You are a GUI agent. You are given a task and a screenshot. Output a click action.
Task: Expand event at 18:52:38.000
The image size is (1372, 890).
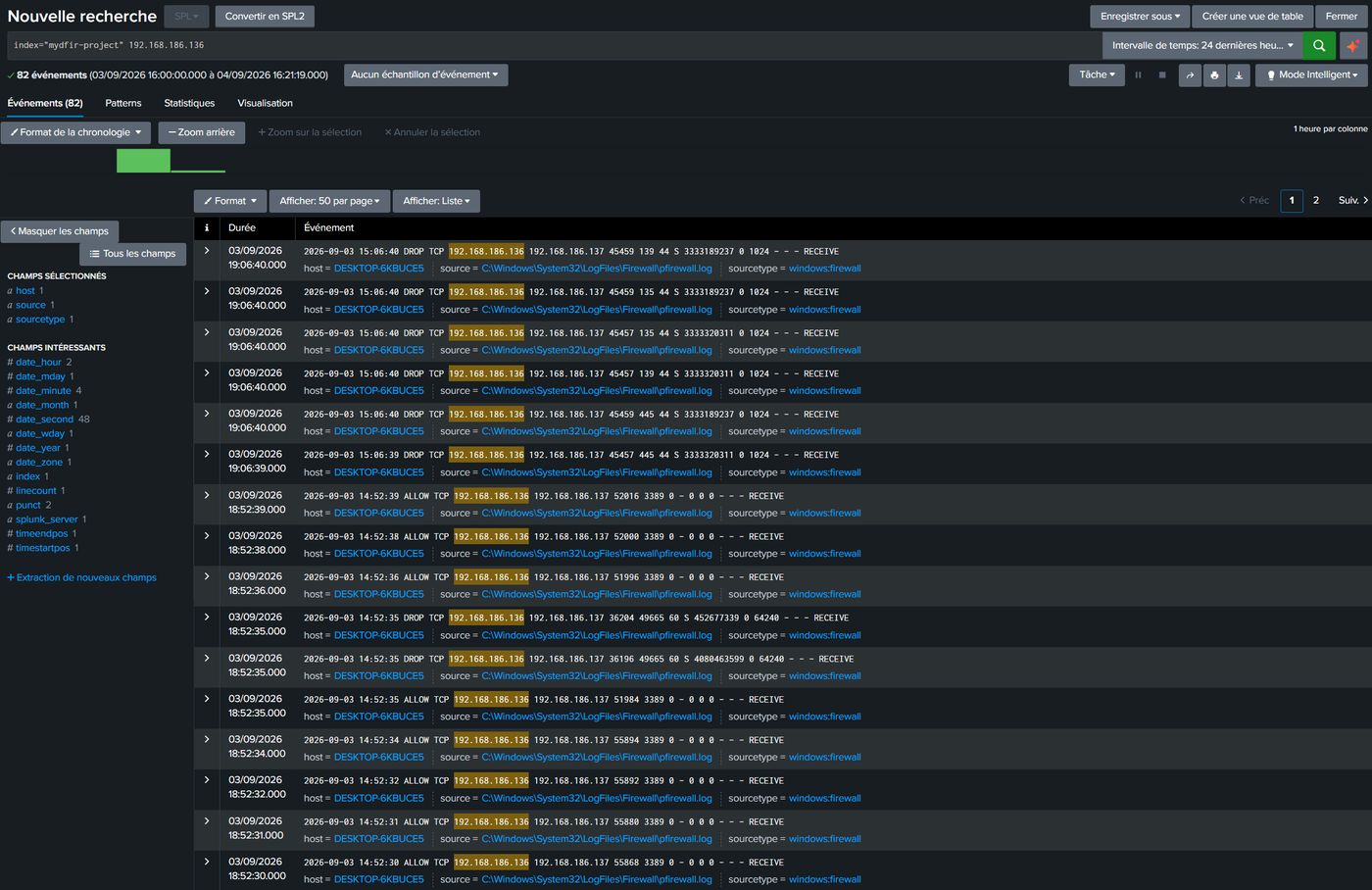click(207, 535)
